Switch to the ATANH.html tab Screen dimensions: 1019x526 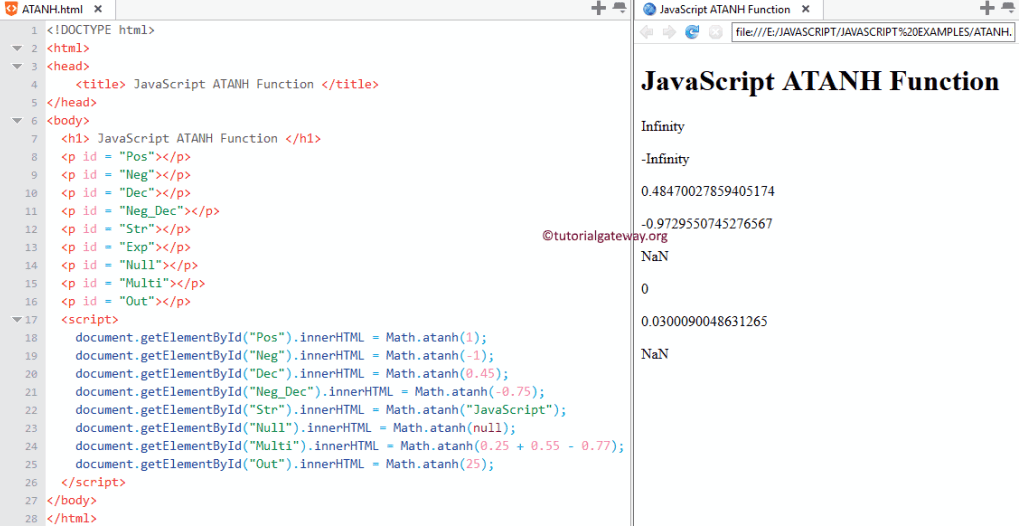point(53,9)
